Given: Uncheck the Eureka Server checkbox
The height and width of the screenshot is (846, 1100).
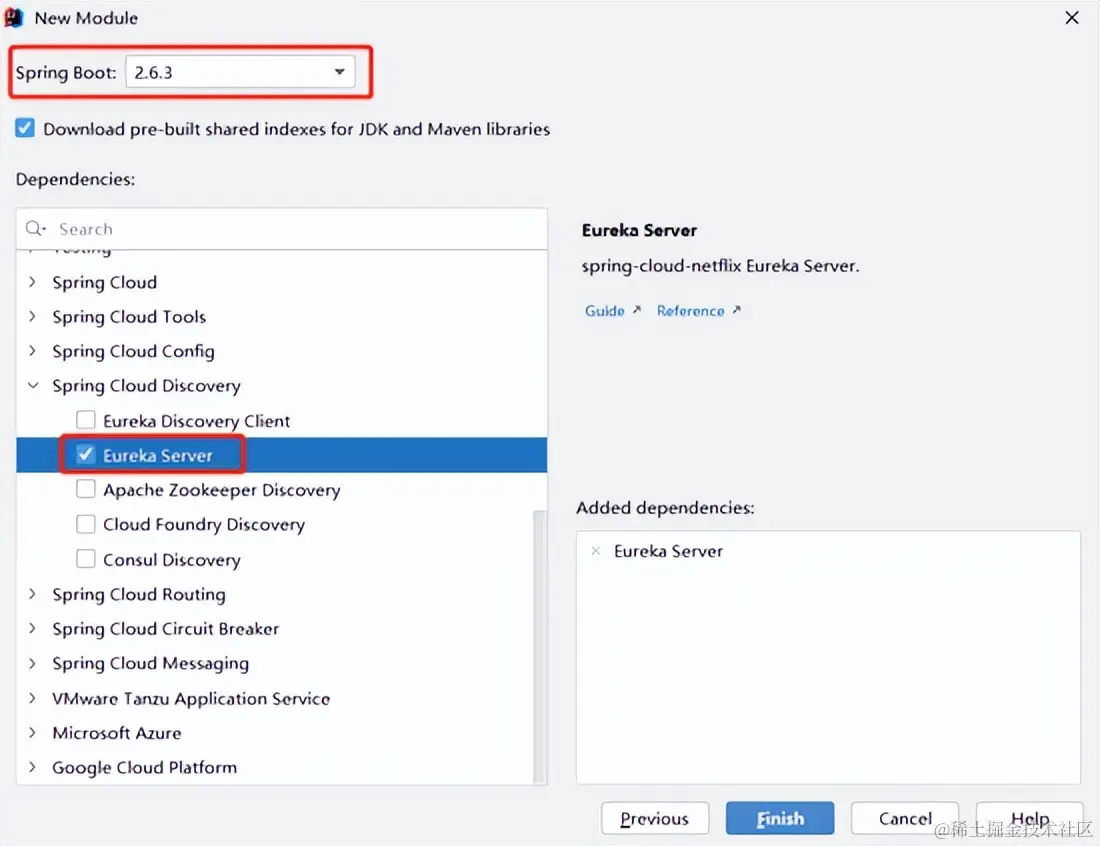Looking at the screenshot, I should pos(86,455).
